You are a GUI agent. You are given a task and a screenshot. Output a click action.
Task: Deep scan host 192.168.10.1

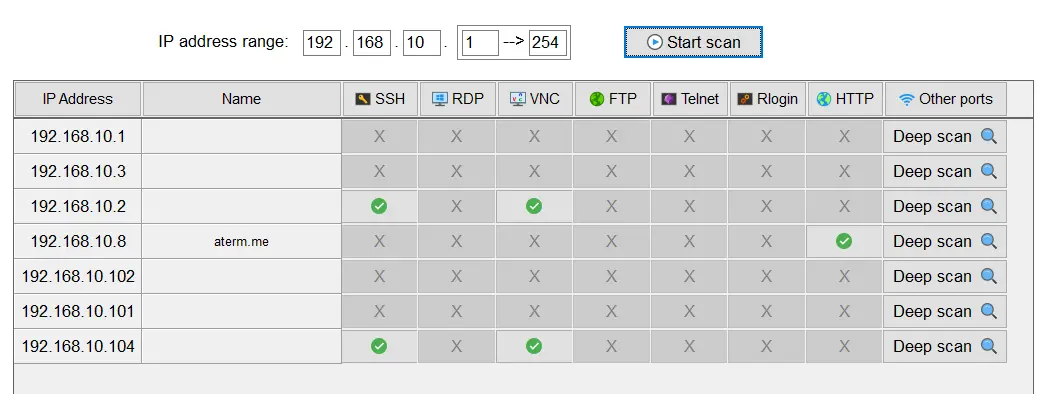(x=945, y=136)
